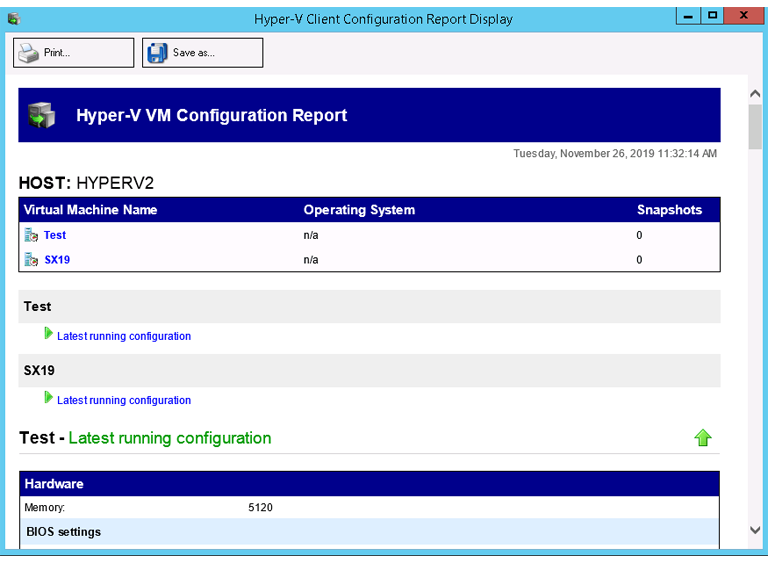This screenshot has height=563, width=768.
Task: Click the green up arrow to return to top
Action: 703,438
